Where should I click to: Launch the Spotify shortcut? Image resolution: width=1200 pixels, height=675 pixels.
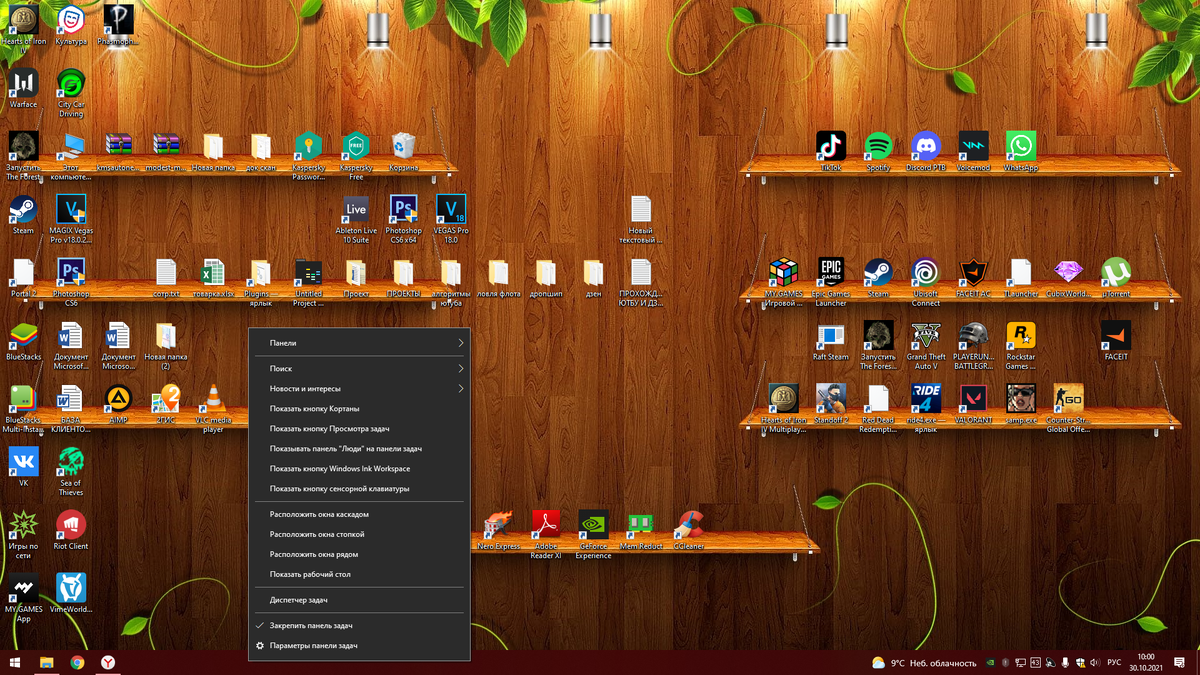pos(878,152)
